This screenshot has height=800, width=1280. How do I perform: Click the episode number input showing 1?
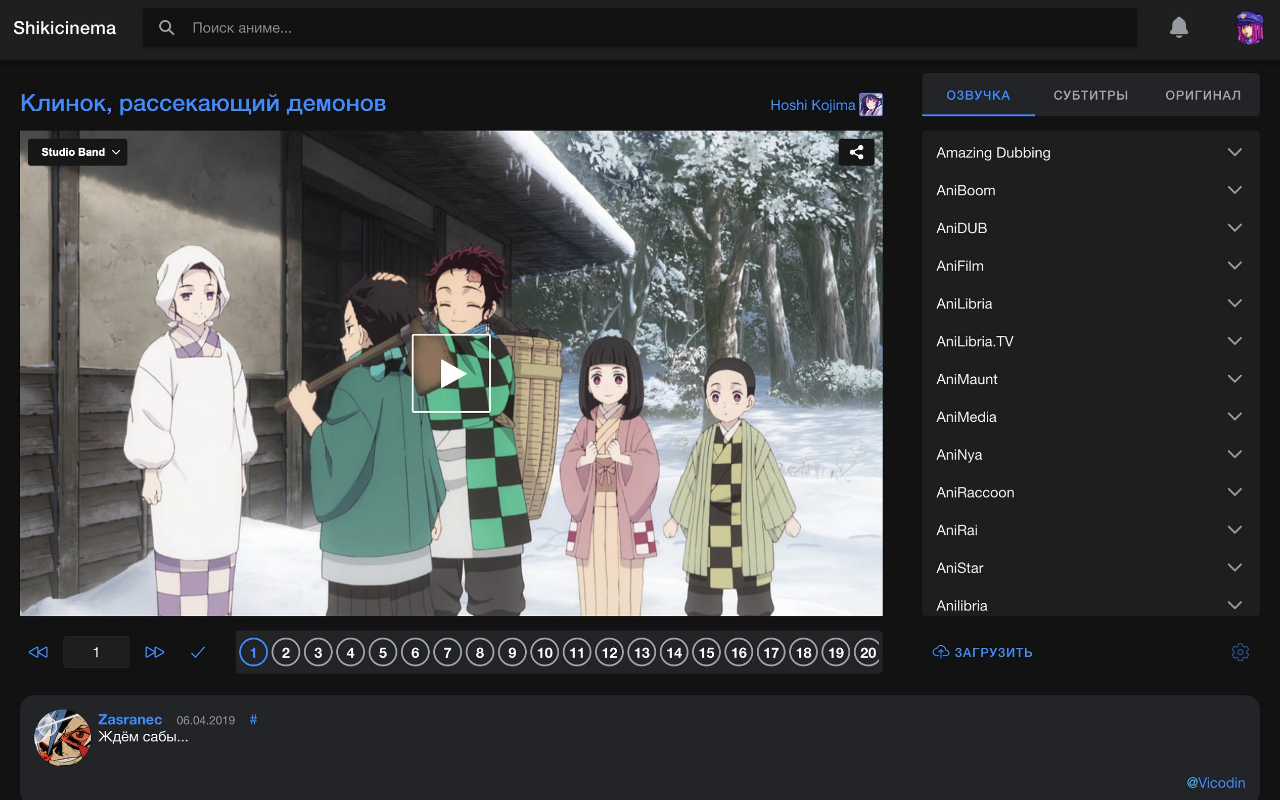coord(96,652)
